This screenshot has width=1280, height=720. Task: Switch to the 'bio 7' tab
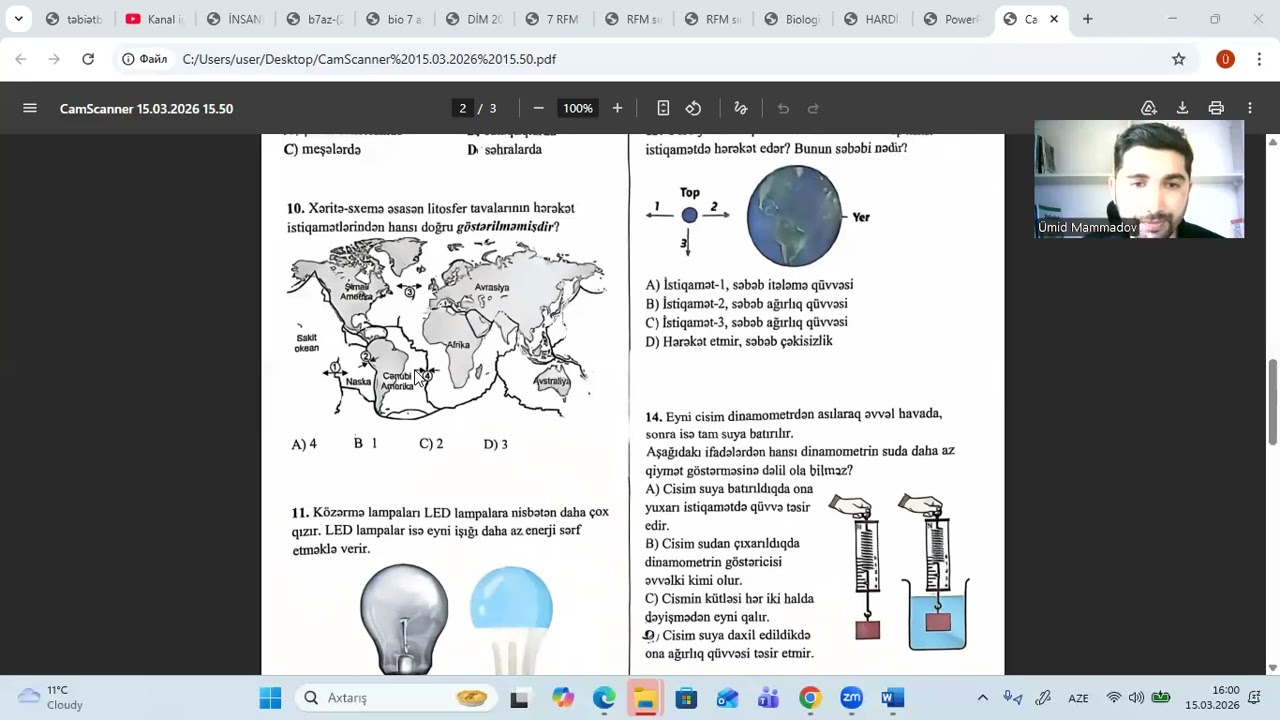coord(394,19)
